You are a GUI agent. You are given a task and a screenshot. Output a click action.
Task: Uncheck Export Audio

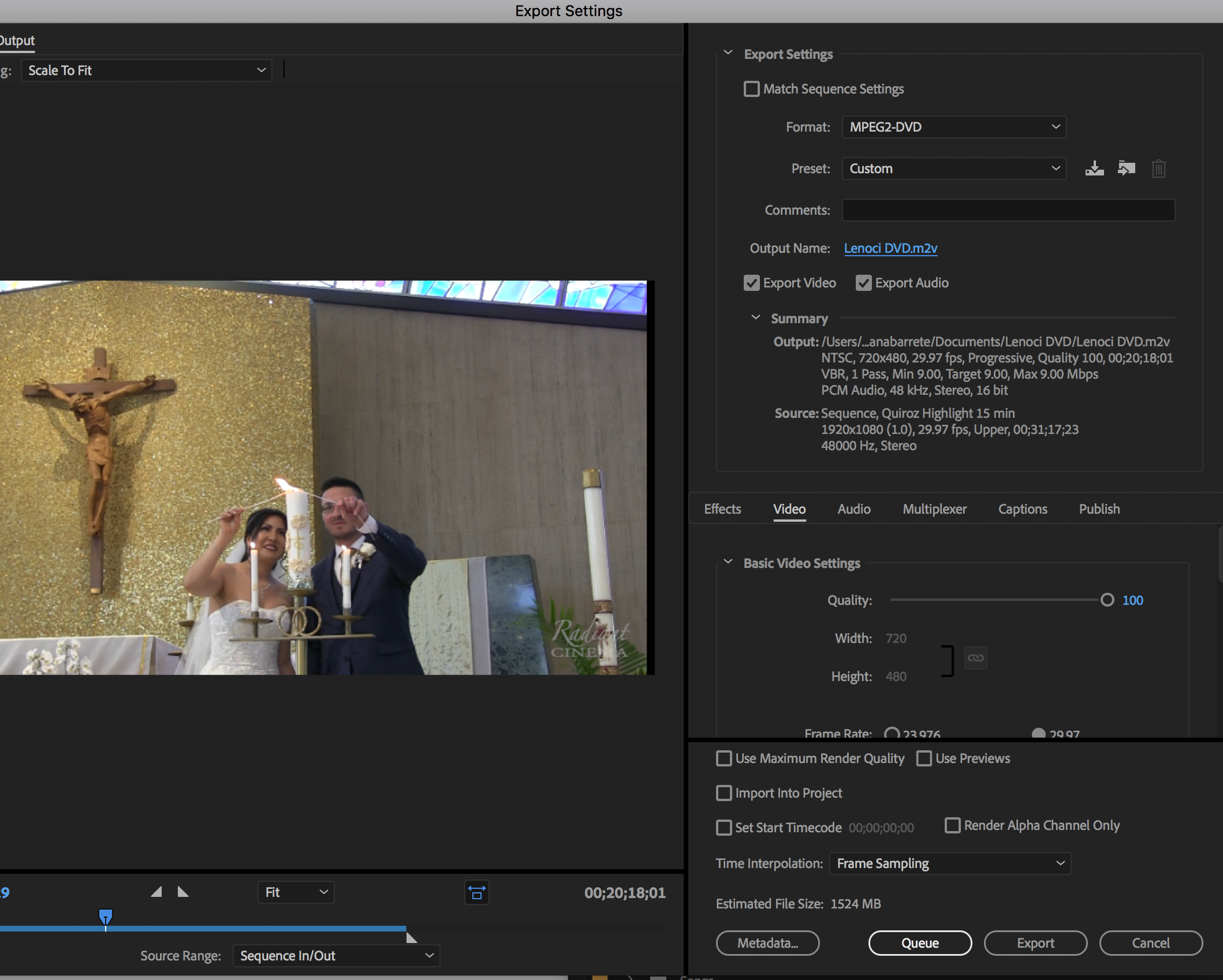863,283
